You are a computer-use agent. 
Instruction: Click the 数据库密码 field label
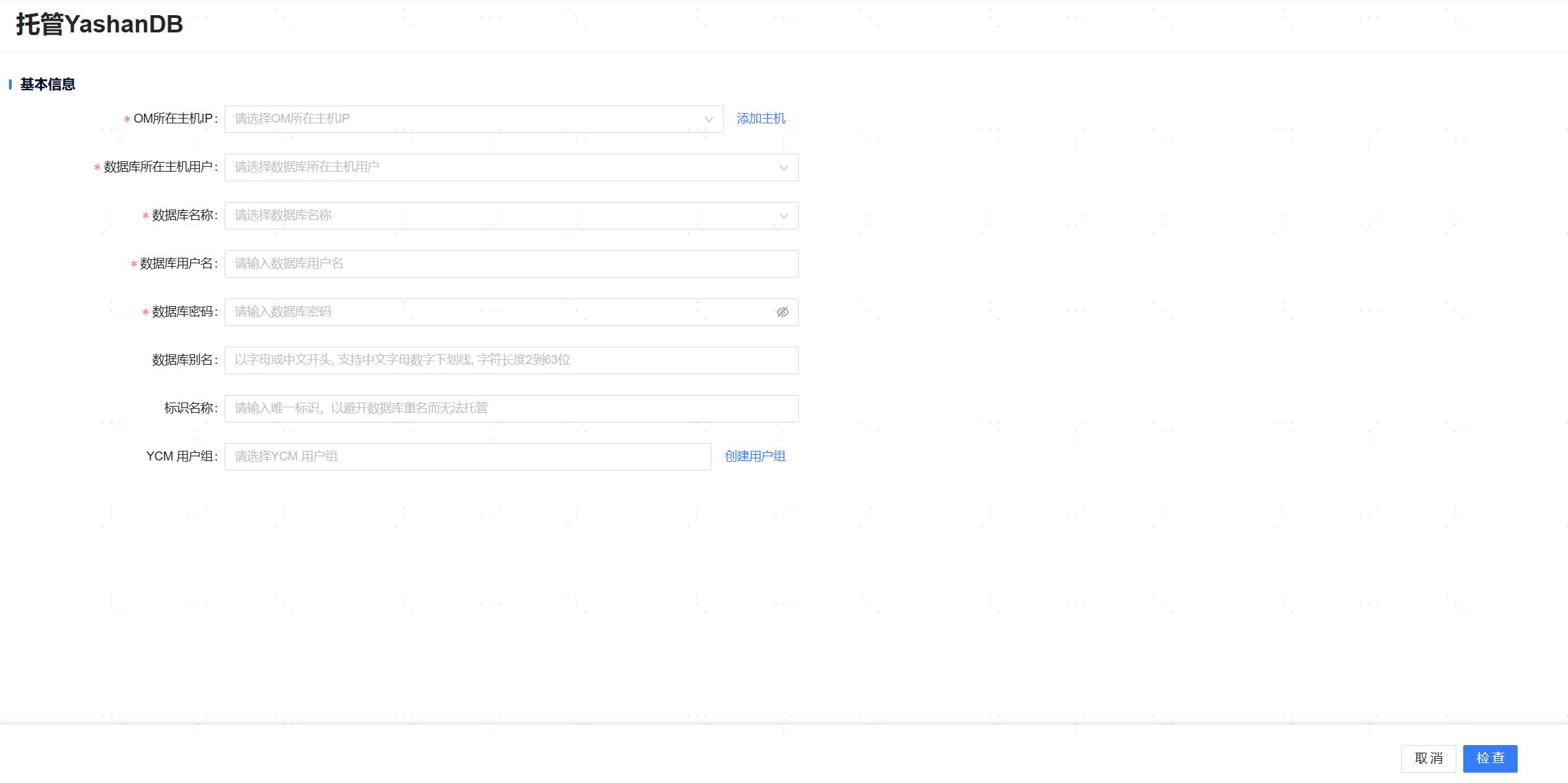(183, 312)
